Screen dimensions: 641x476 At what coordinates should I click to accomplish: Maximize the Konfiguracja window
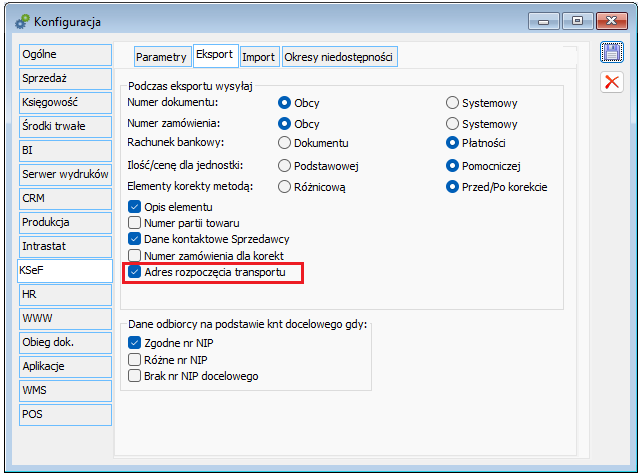(577, 21)
